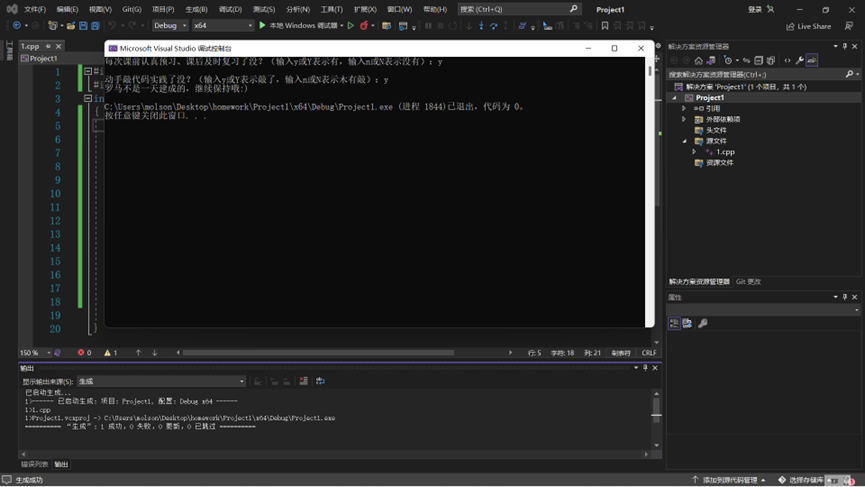Open Properties wrench icon in Solution Explorer
This screenshot has width=865, height=487.
point(799,61)
